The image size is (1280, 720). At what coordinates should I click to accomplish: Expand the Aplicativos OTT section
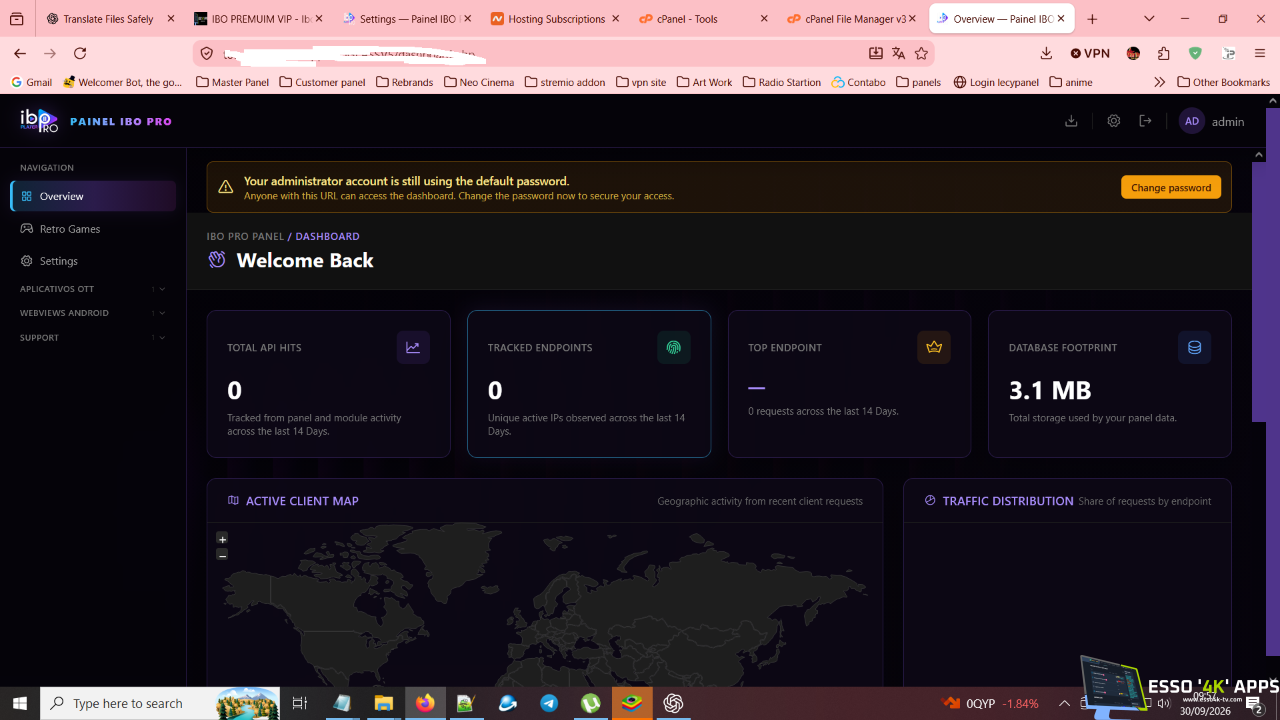coord(93,289)
